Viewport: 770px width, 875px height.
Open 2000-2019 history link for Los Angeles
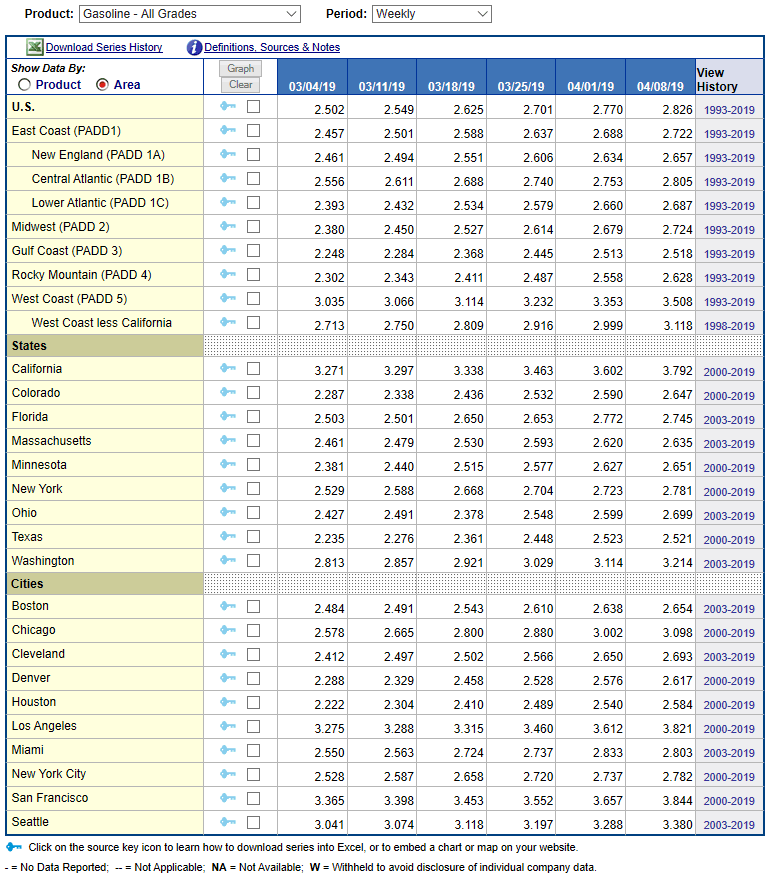coord(729,729)
